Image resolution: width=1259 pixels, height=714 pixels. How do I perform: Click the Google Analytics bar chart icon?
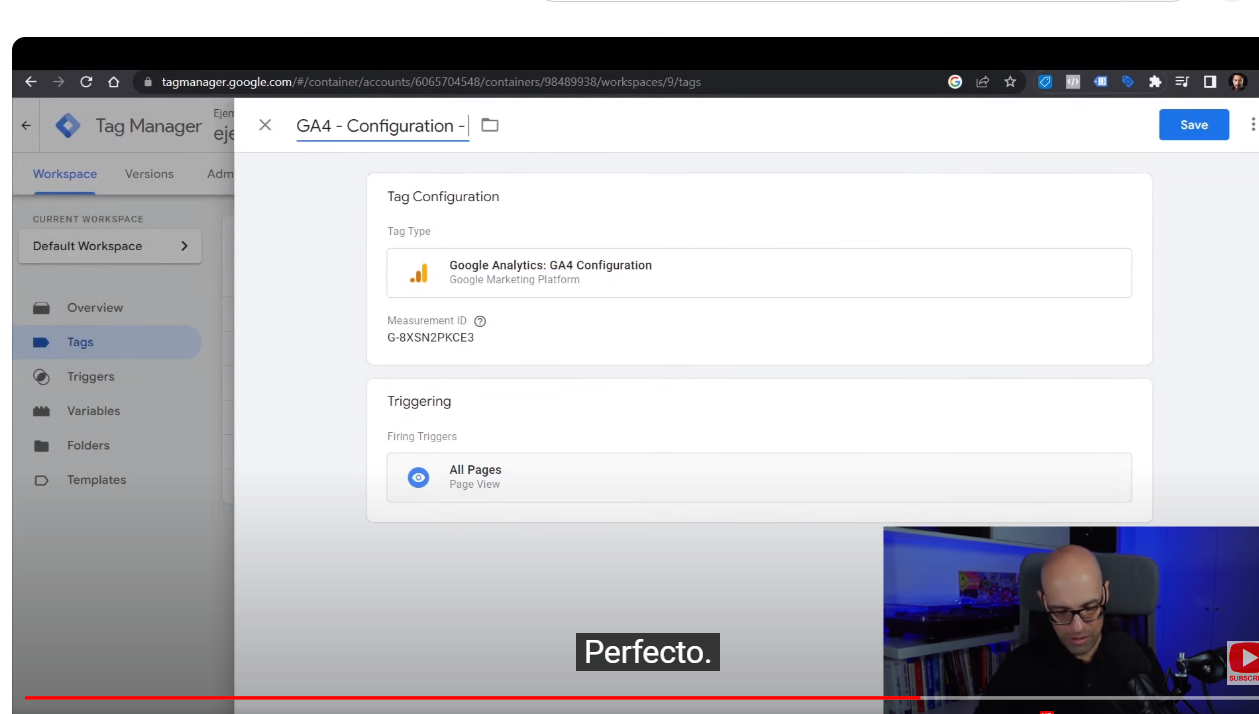(419, 273)
